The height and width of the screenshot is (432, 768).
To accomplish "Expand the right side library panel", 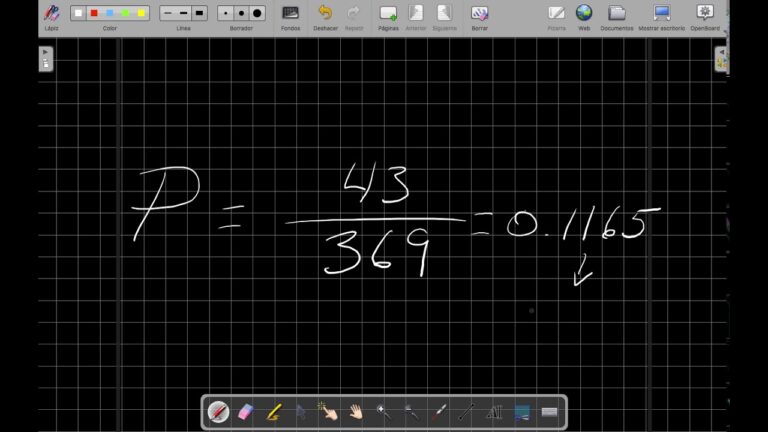I will [721, 59].
